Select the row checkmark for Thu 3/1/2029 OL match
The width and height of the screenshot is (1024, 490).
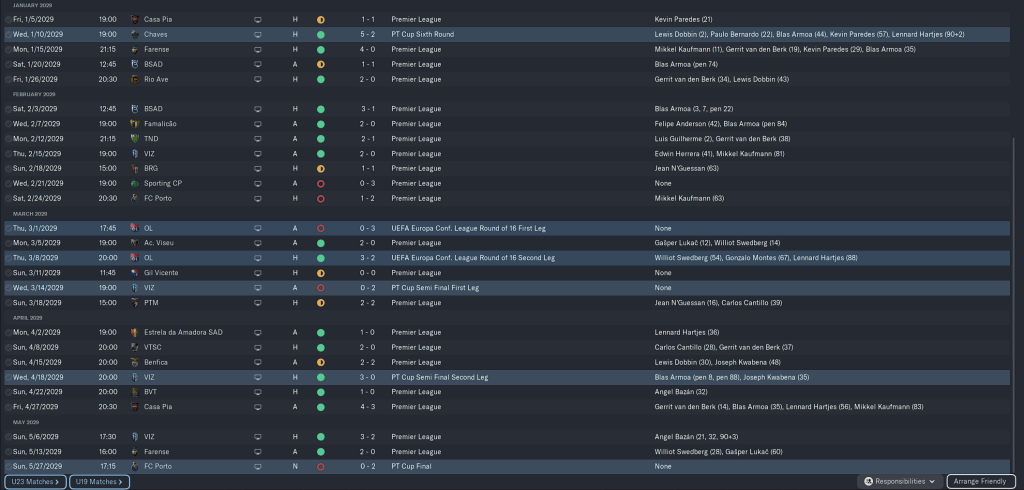(x=9, y=228)
